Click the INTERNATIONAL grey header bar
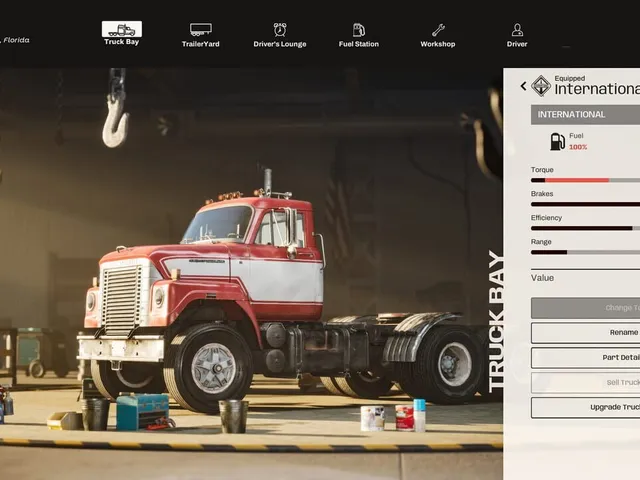640x480 pixels. (x=585, y=115)
